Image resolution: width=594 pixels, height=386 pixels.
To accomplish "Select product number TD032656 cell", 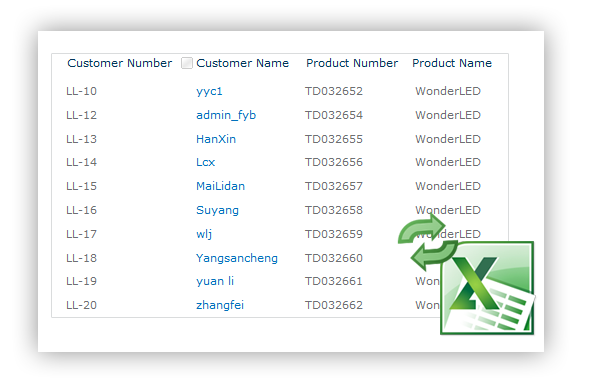I will (x=334, y=162).
